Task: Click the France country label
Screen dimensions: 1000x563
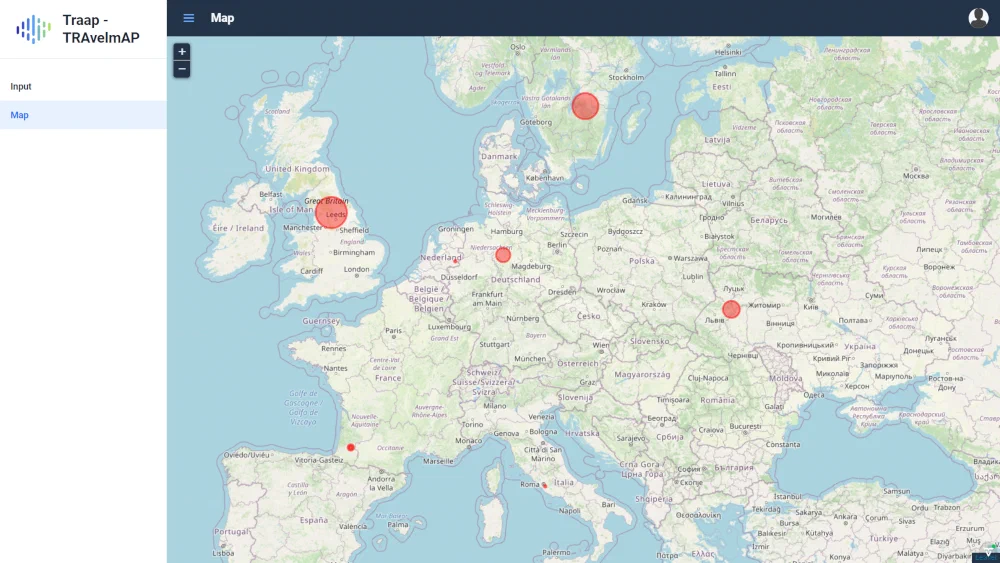Action: click(388, 378)
